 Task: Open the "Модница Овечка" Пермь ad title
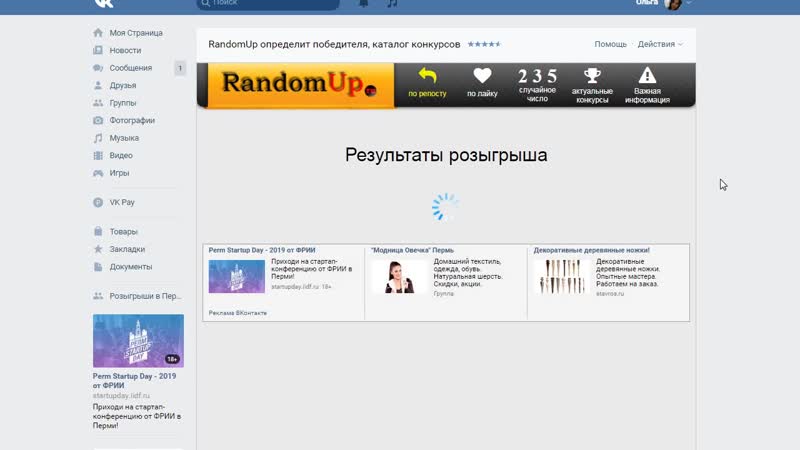(412, 250)
